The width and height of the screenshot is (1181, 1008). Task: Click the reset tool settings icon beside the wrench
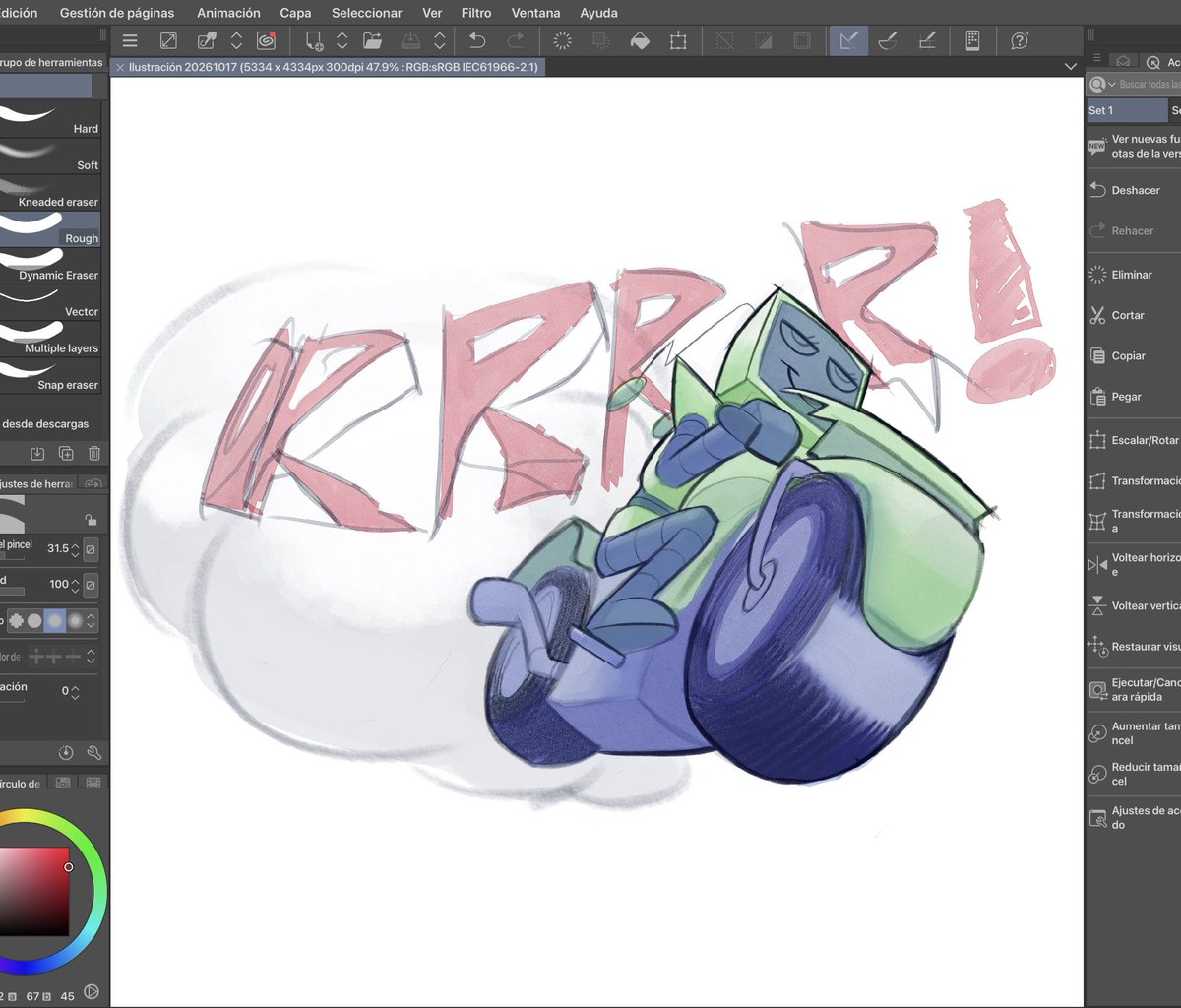coord(66,753)
